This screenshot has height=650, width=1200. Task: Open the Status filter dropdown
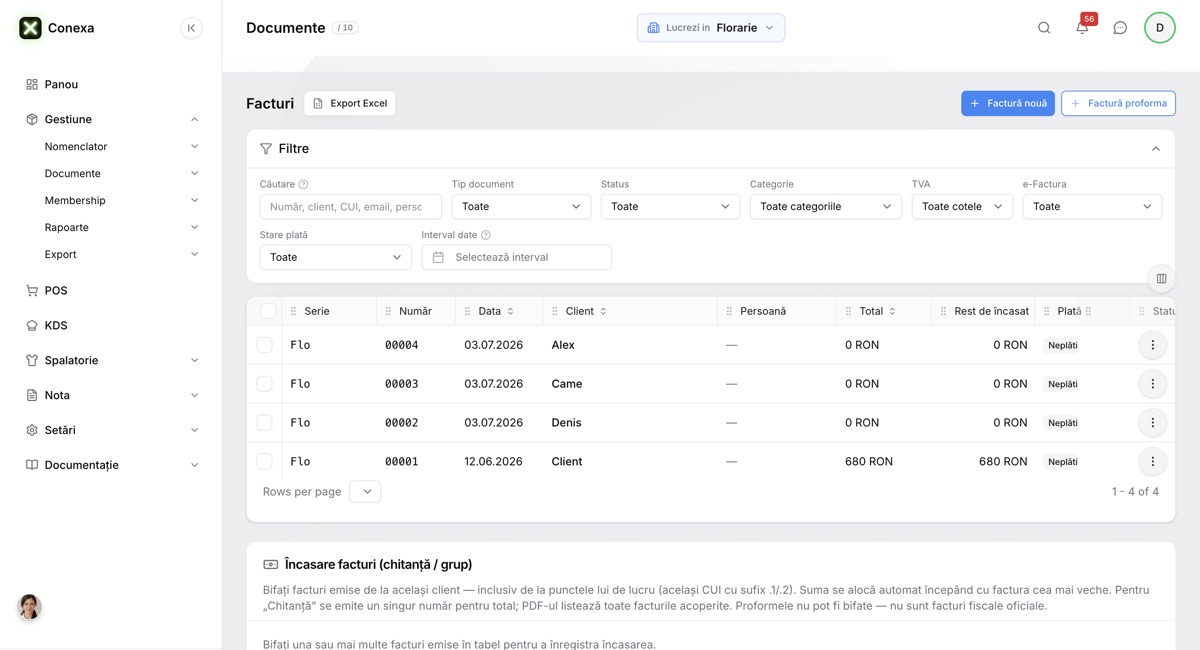(x=670, y=207)
